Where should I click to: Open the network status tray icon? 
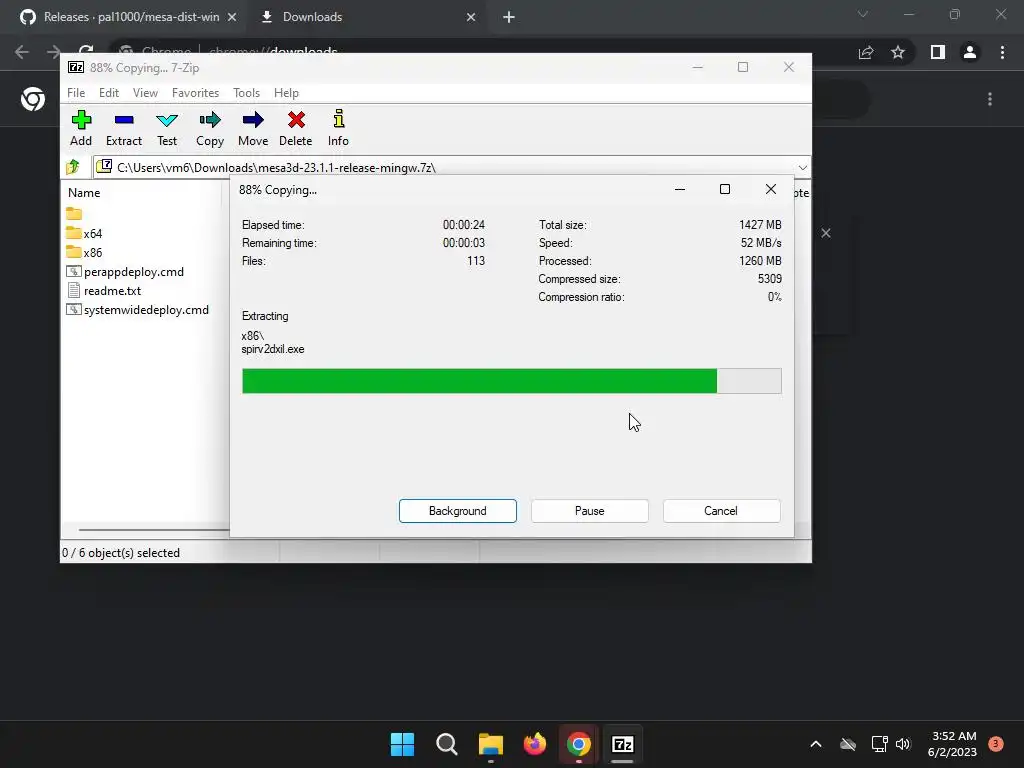click(880, 744)
